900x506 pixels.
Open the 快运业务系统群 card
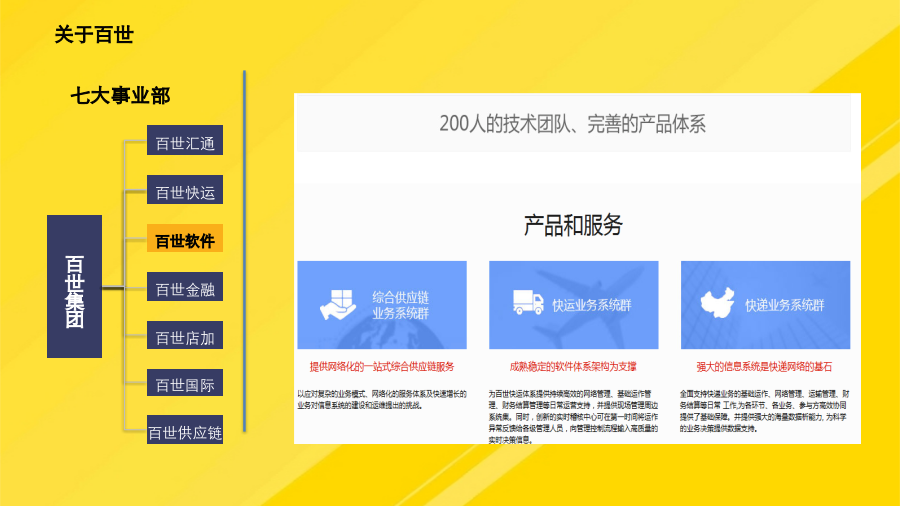pos(574,305)
